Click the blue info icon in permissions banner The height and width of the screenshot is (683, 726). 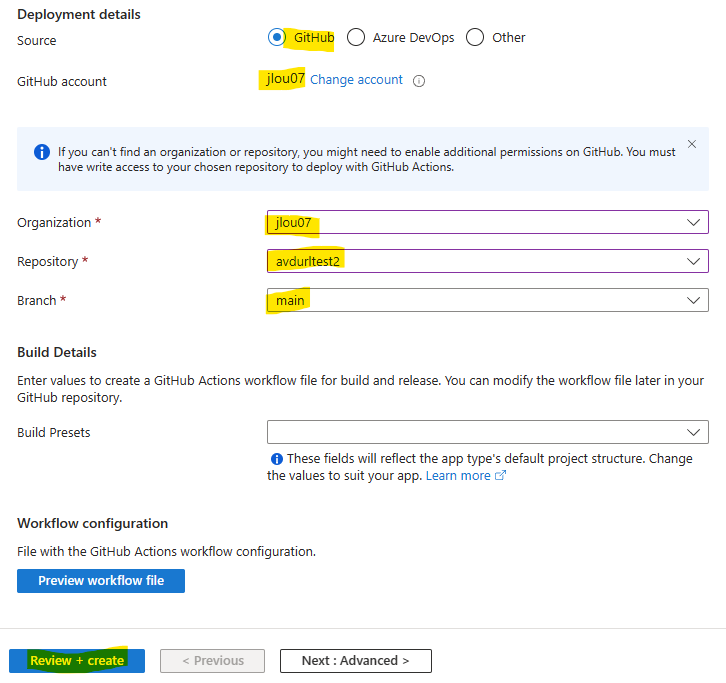42,152
